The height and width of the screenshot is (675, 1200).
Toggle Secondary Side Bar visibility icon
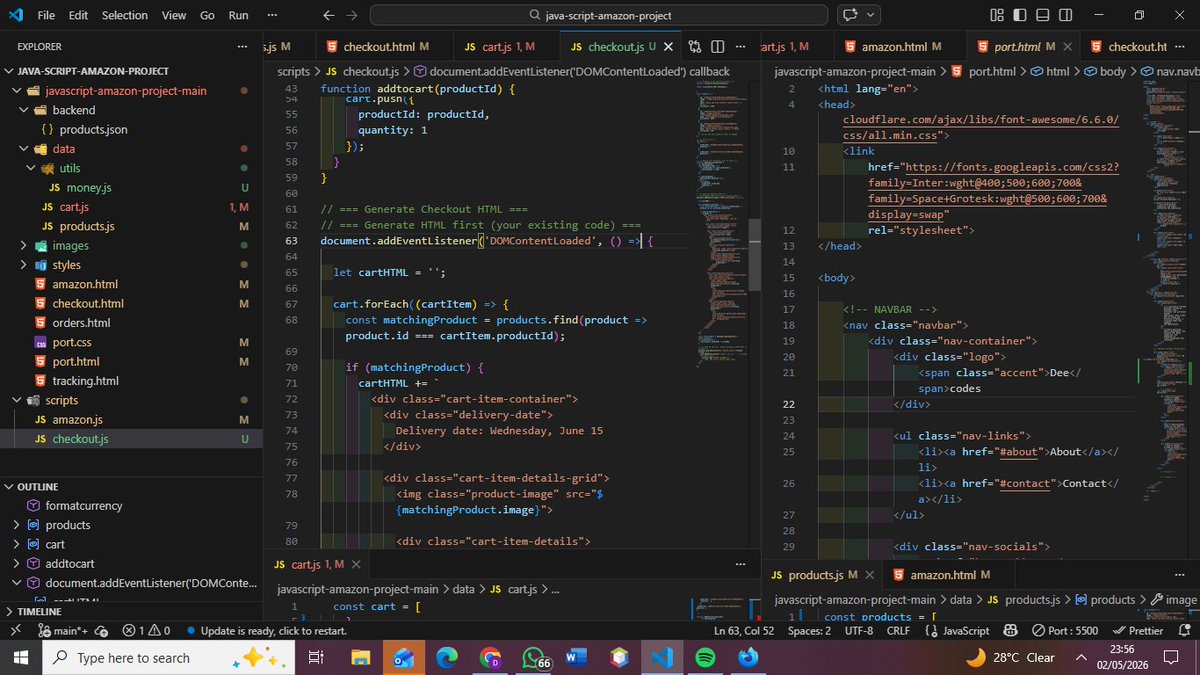click(x=1067, y=15)
